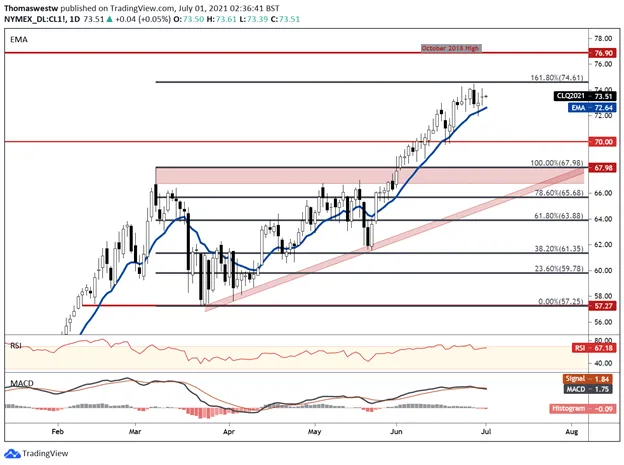Click the TradingView cloud logo icon
Screen dimensions: 624x465
click(x=12, y=453)
